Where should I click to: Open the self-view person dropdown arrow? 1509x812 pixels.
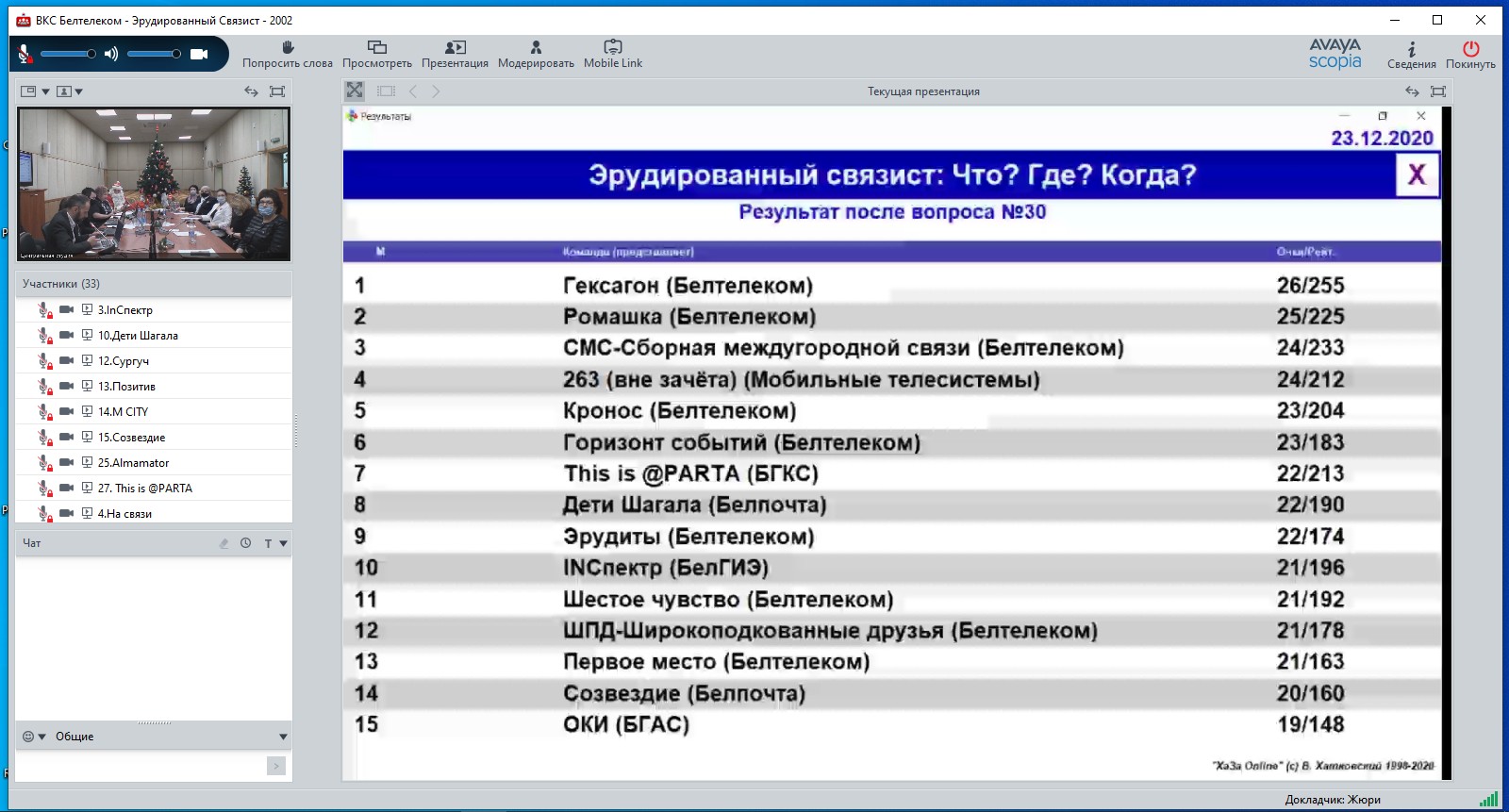[79, 91]
